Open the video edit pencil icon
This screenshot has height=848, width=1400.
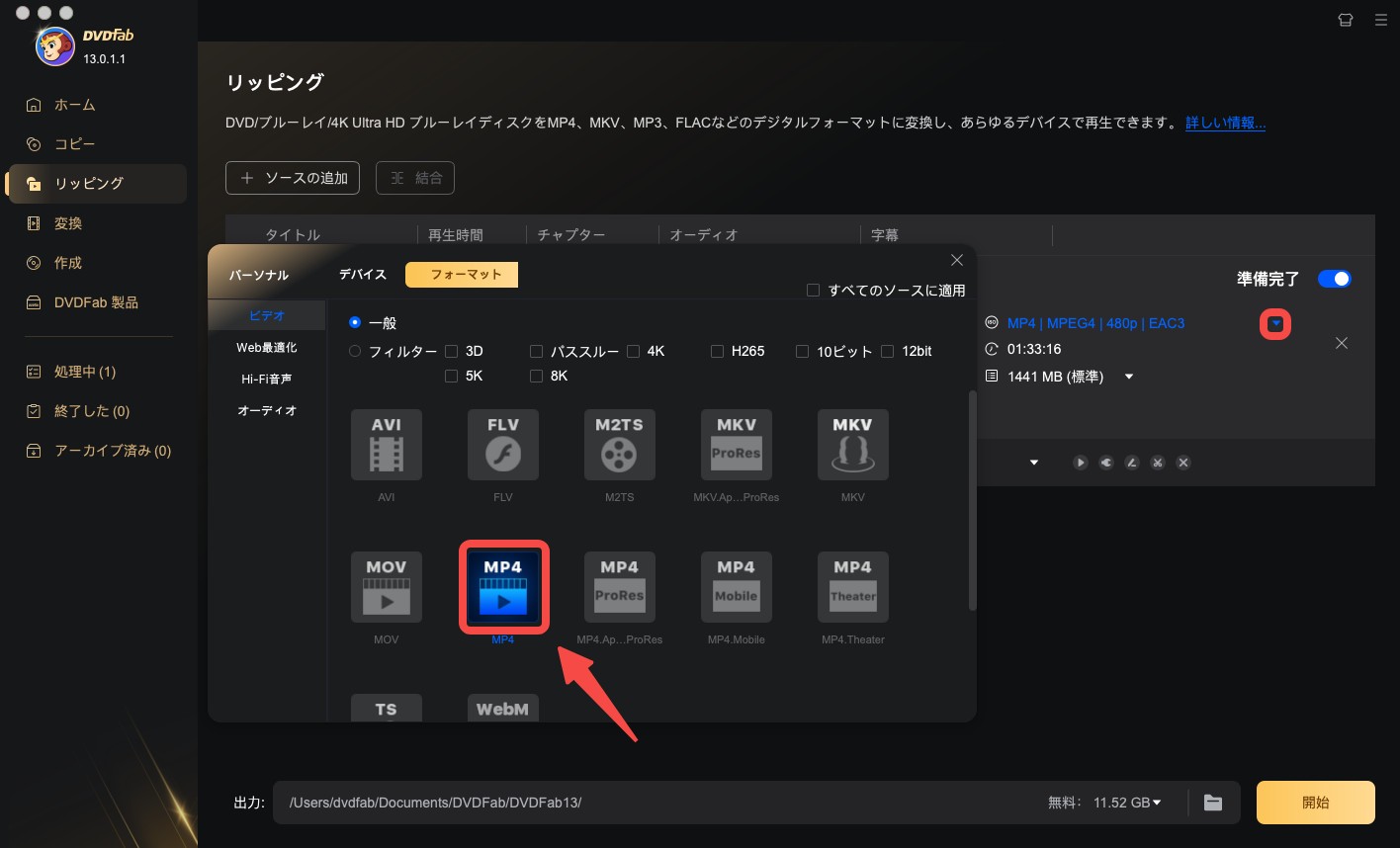(x=1132, y=463)
